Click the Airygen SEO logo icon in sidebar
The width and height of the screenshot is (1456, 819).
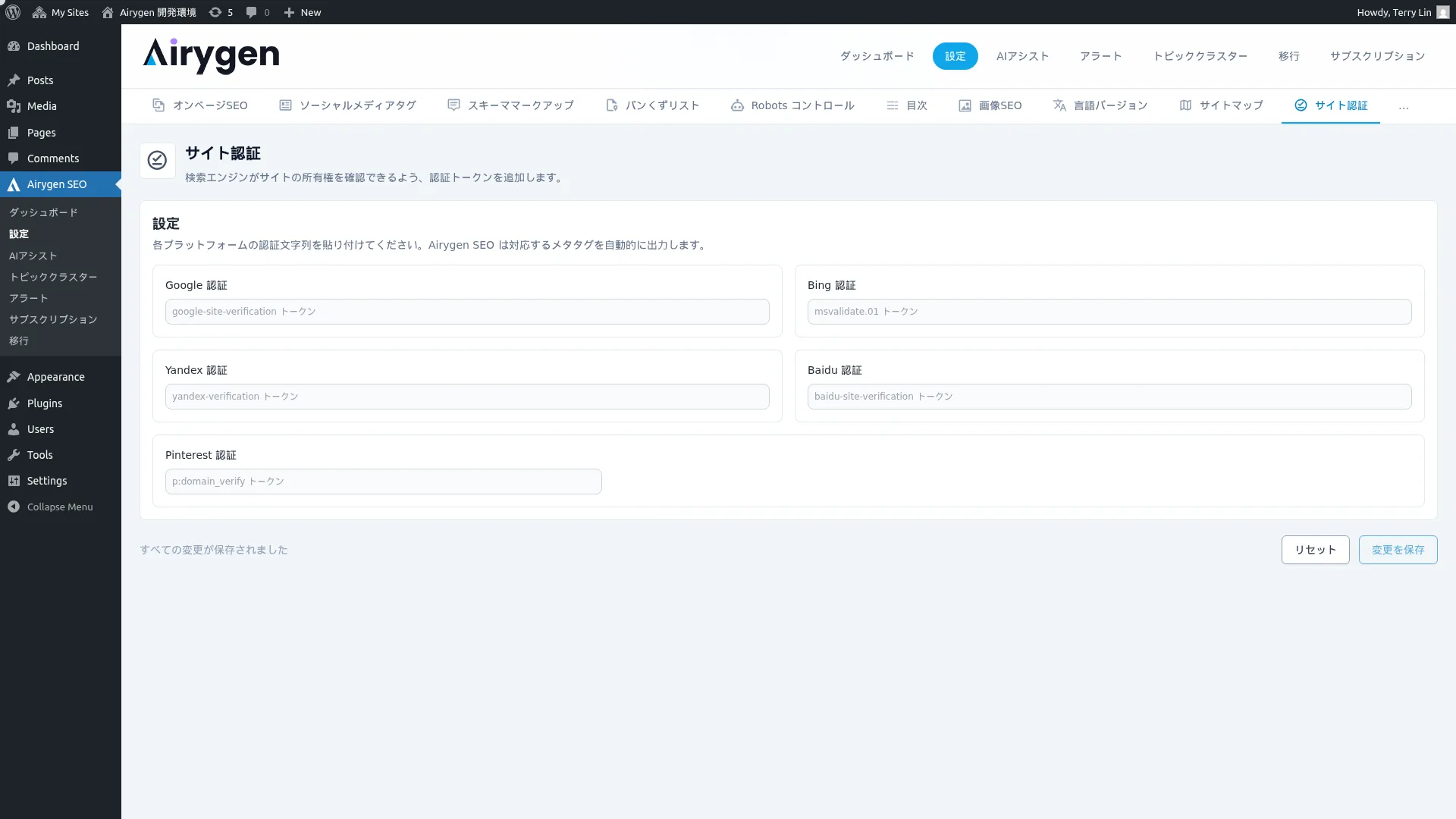pos(14,184)
